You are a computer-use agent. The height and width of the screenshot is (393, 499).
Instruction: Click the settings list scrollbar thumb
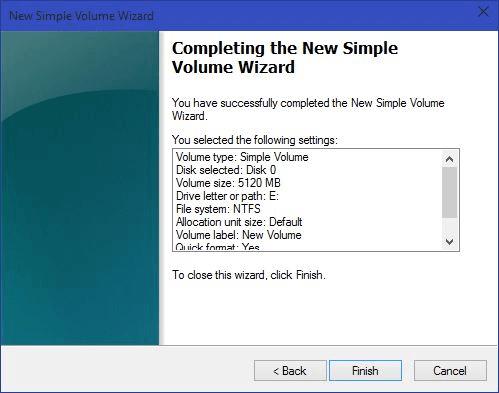(x=449, y=192)
